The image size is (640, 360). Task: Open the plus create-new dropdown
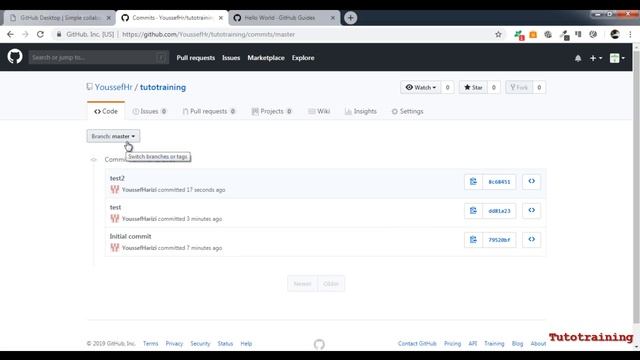coord(596,58)
